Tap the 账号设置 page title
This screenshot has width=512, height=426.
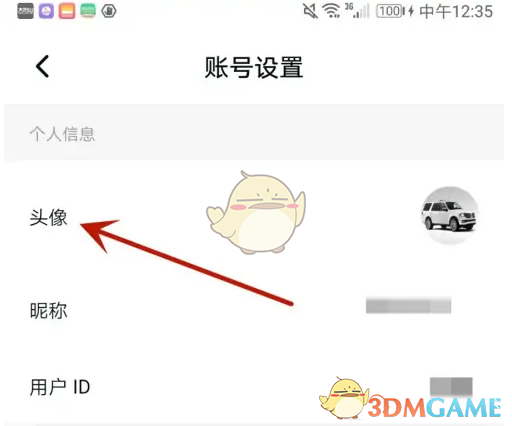point(254,67)
